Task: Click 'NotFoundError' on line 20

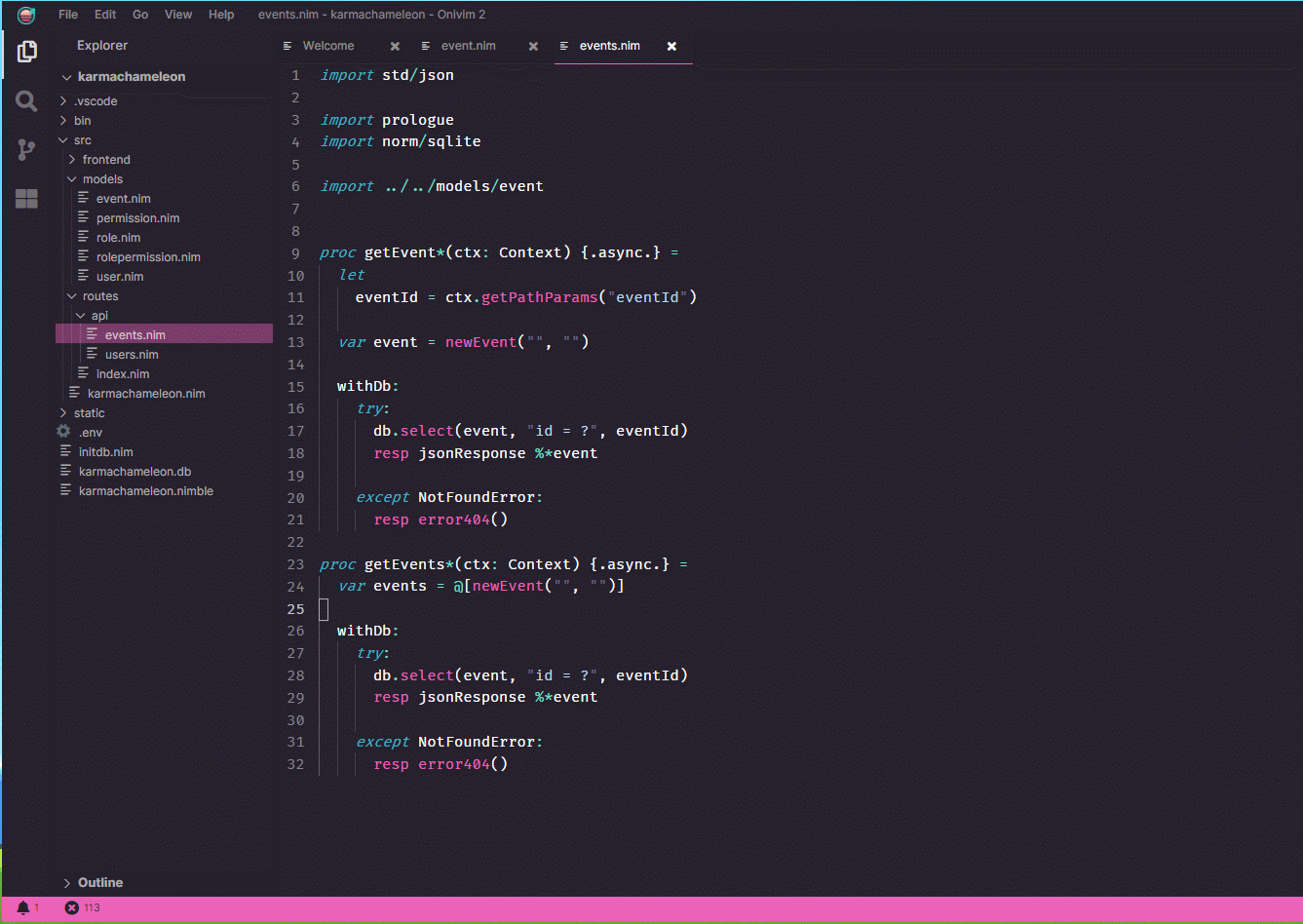Action: pyautogui.click(x=476, y=497)
